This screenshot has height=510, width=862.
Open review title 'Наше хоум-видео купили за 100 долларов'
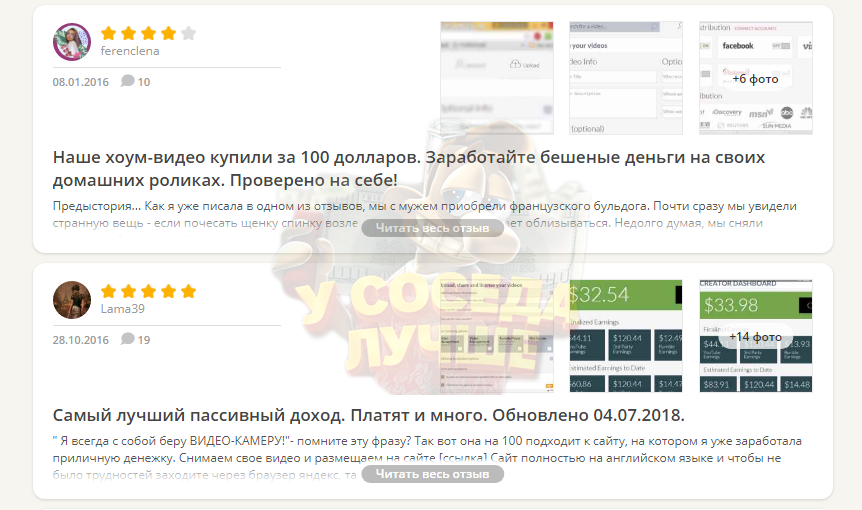tap(408, 168)
